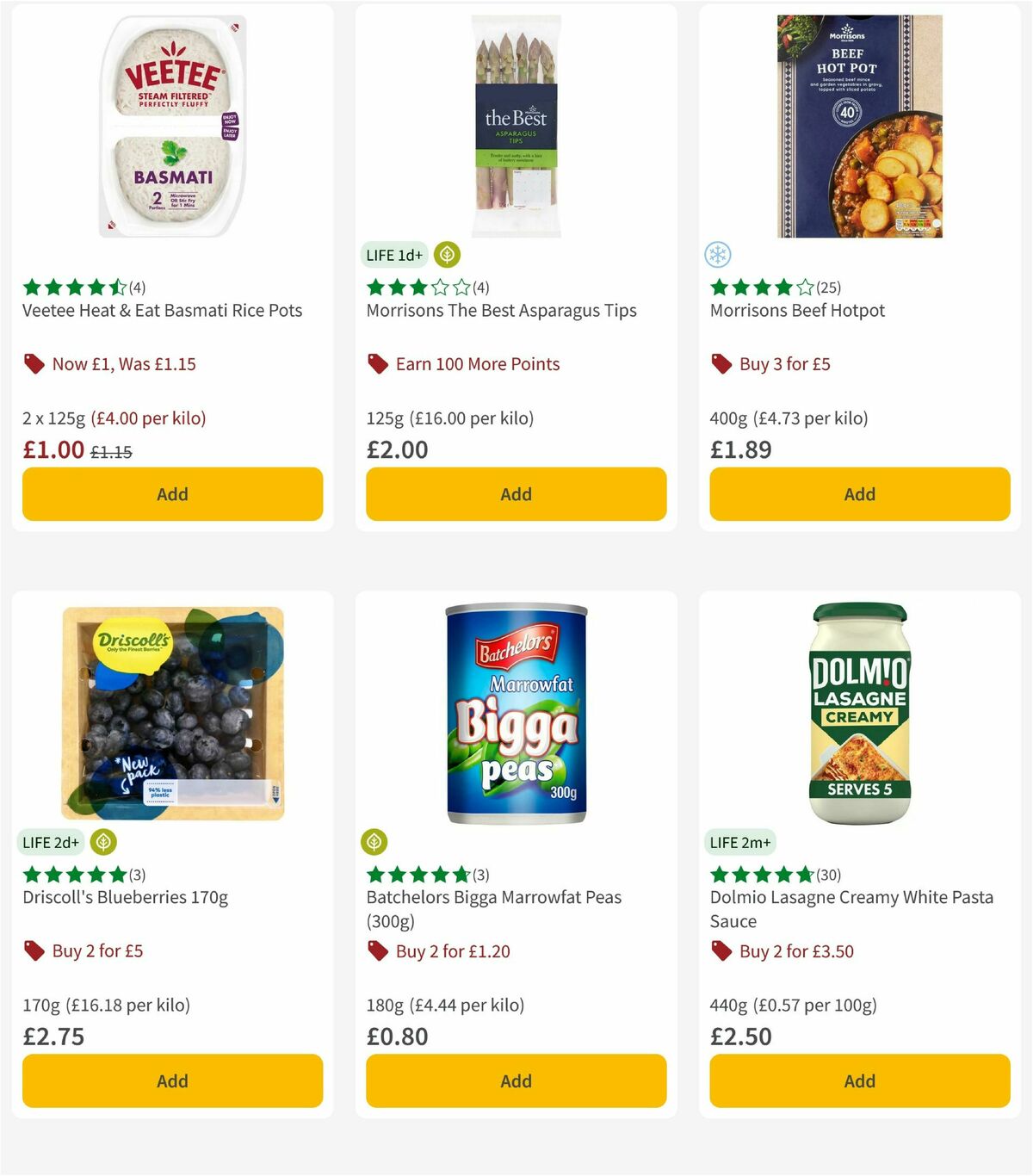Add Dolmio Lasagne Creamy sauce to basket

tap(859, 1080)
